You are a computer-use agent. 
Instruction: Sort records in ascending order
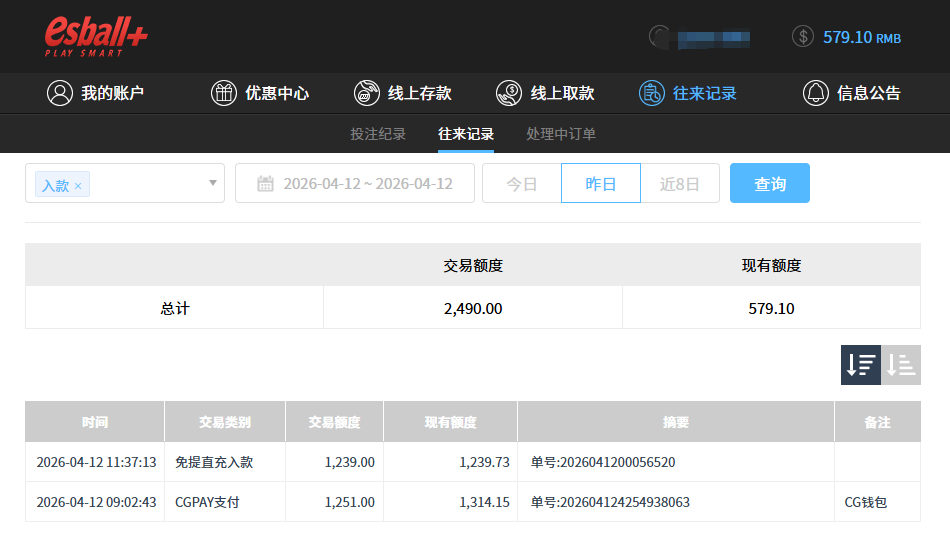click(x=901, y=365)
